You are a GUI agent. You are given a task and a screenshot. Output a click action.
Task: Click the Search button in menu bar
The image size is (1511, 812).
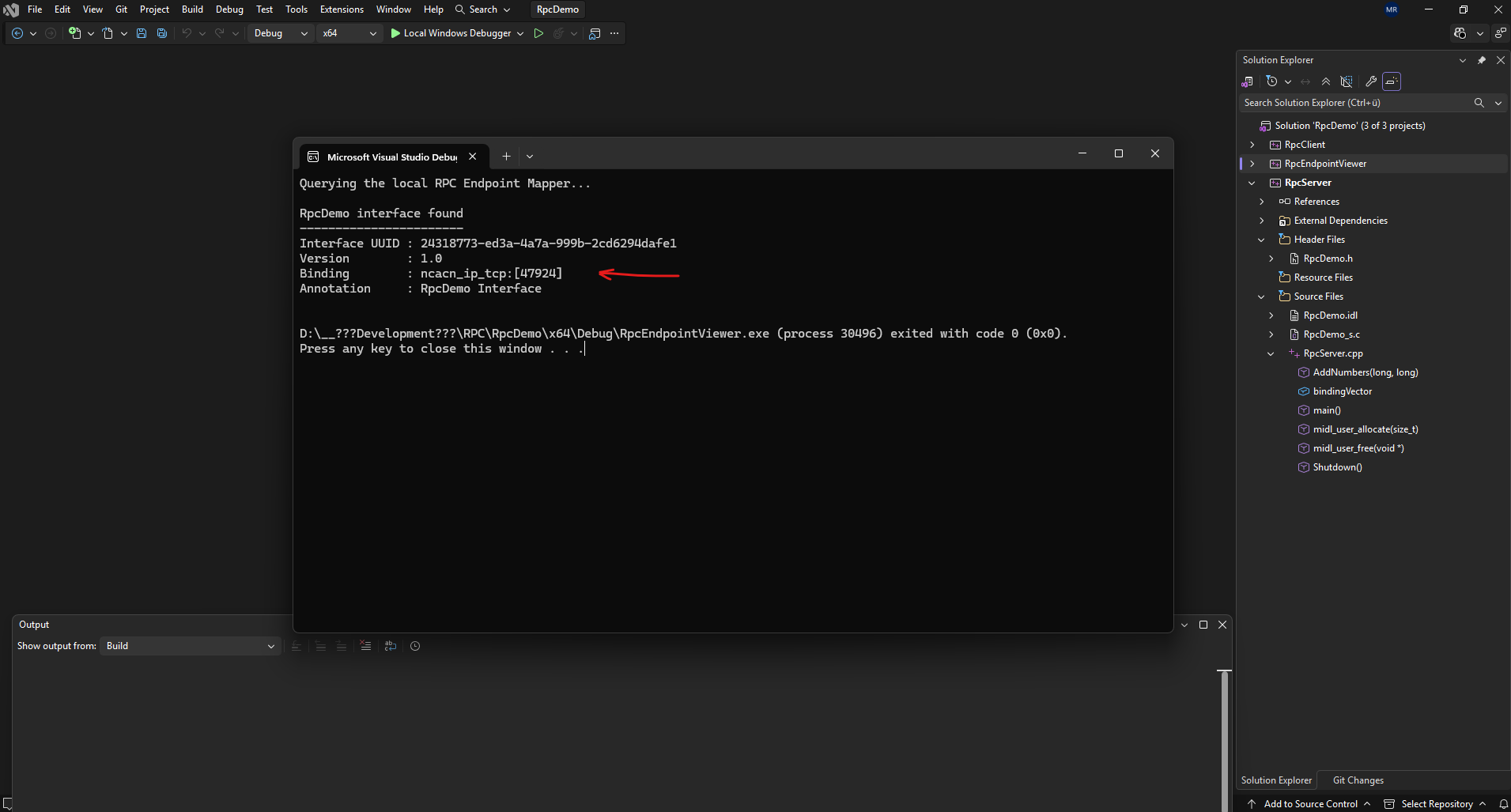point(482,9)
